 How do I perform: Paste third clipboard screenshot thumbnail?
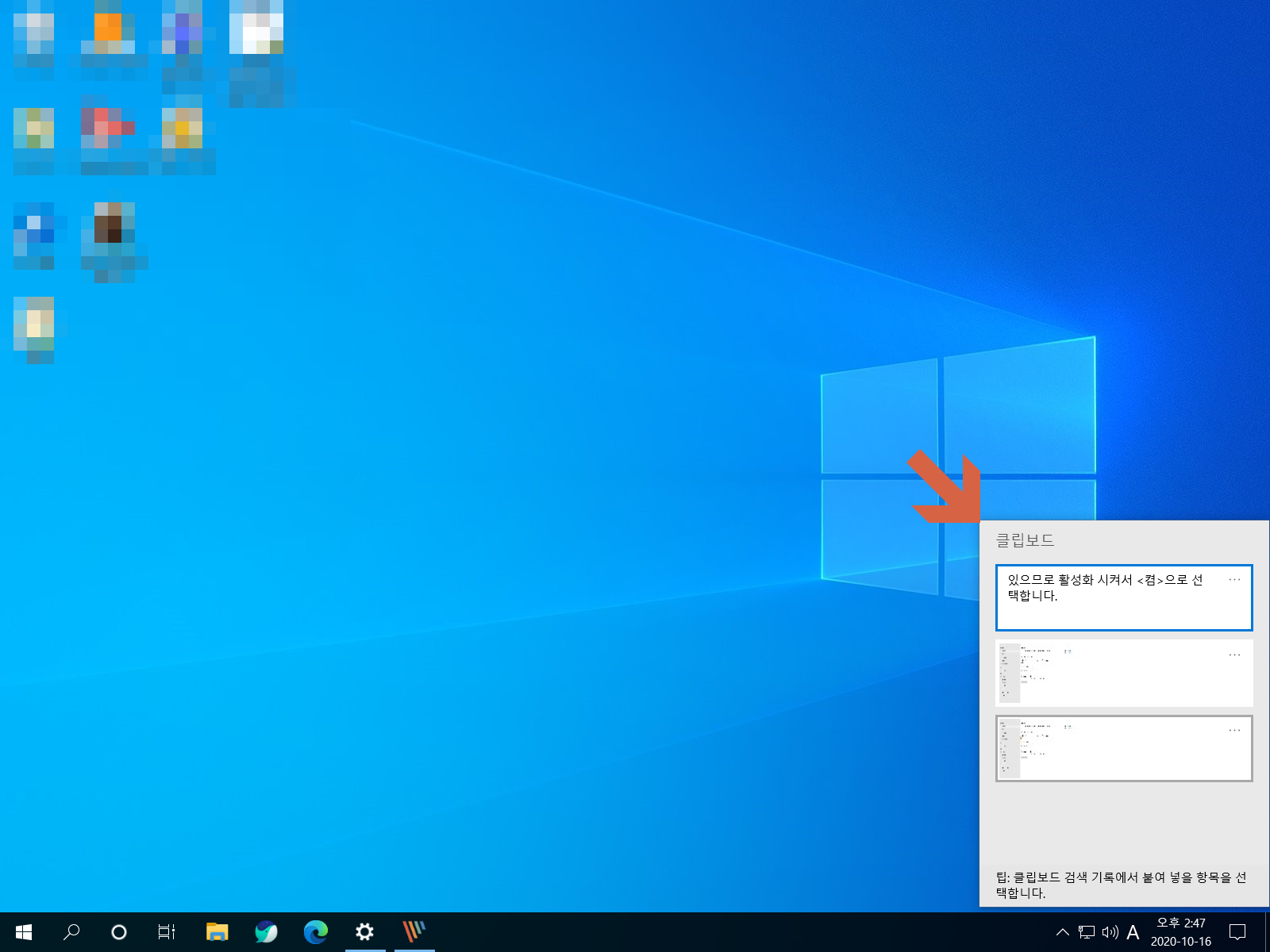point(1124,748)
